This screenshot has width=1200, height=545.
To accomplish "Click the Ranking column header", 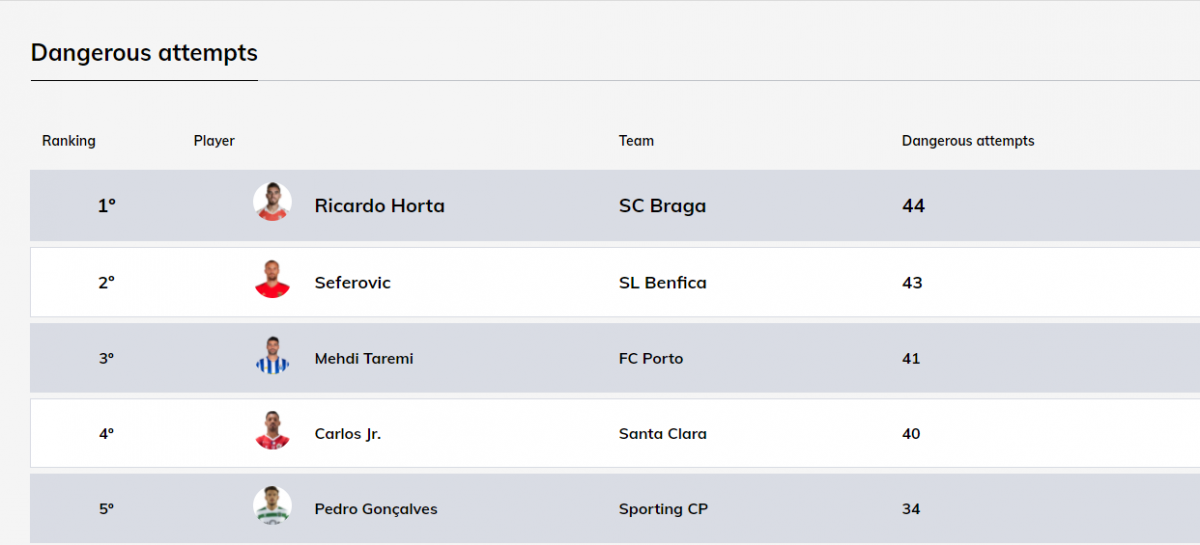I will click(69, 141).
